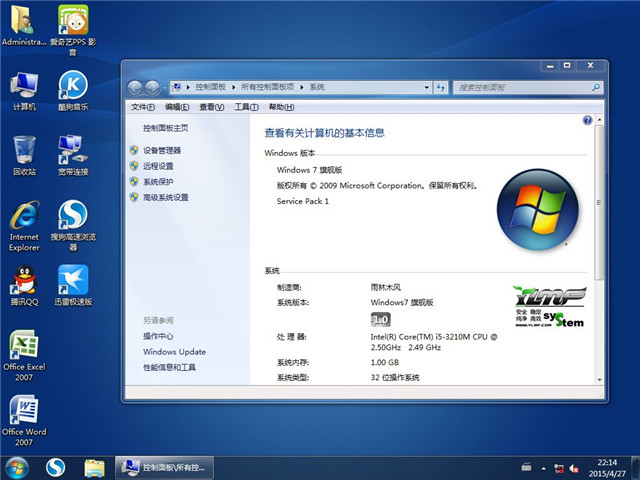The image size is (640, 480).
Task: Click the blue help question mark icon
Action: point(587,120)
